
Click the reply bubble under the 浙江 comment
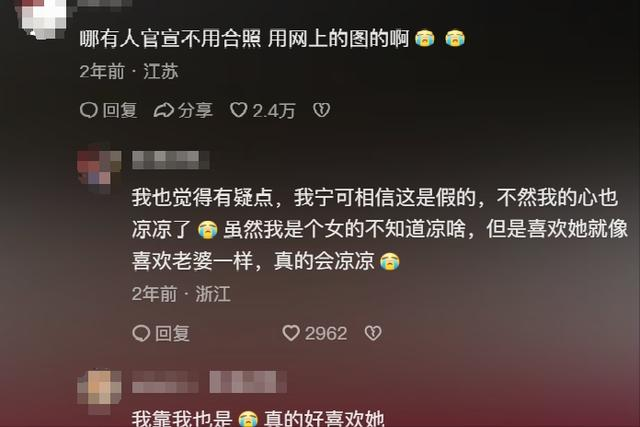(141, 333)
